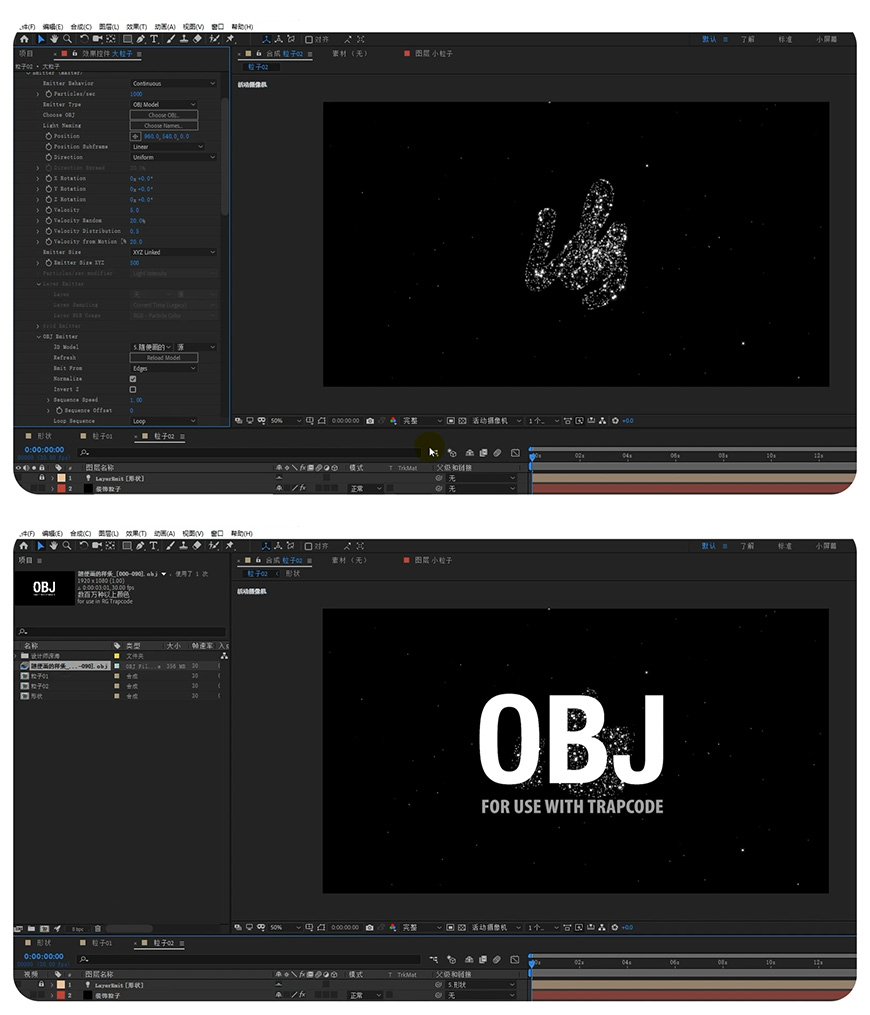Viewport: 870px width, 1015px height.
Task: Click the Choose OBJ... button
Action: 164,115
